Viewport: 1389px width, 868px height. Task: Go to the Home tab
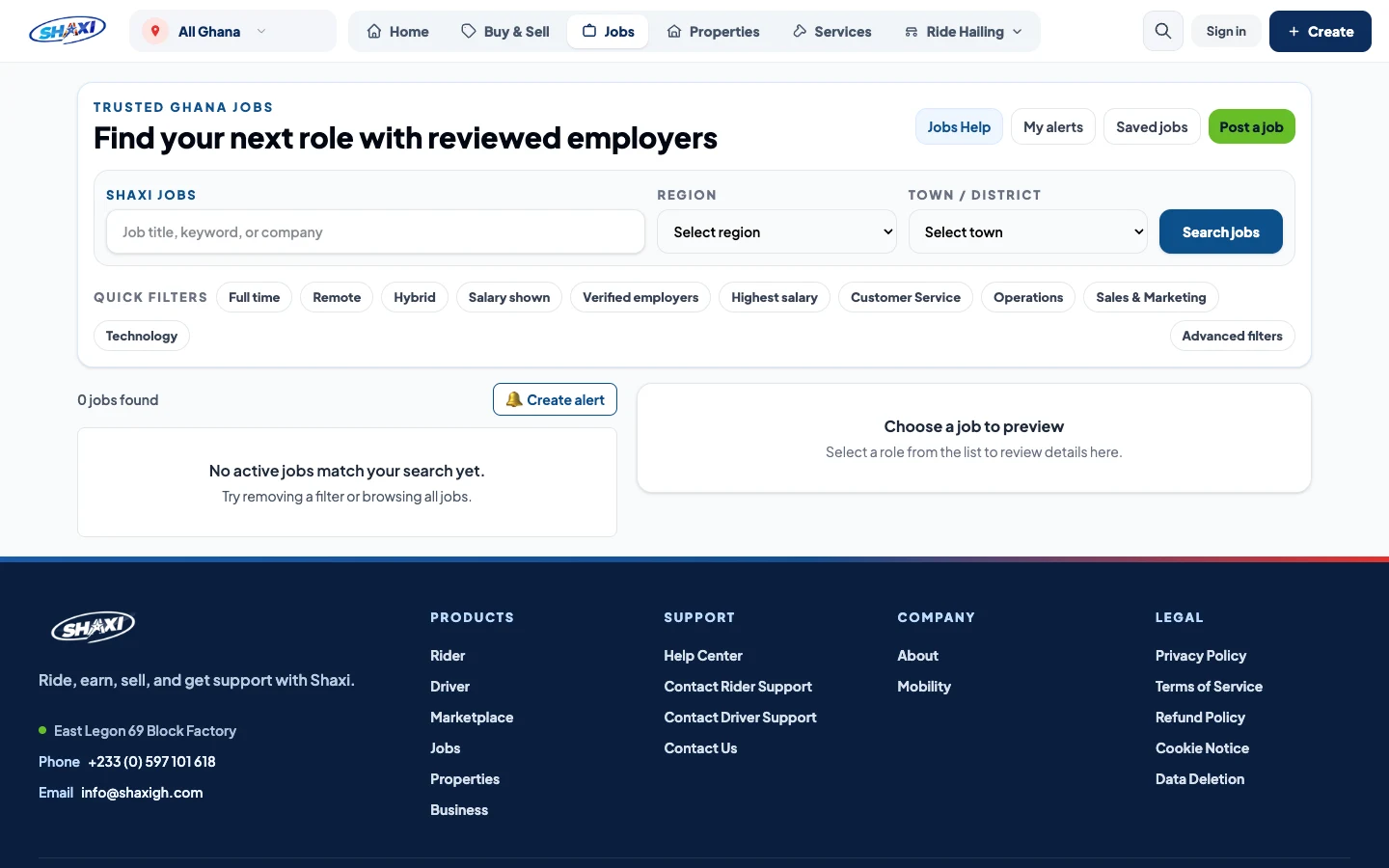[x=397, y=32]
